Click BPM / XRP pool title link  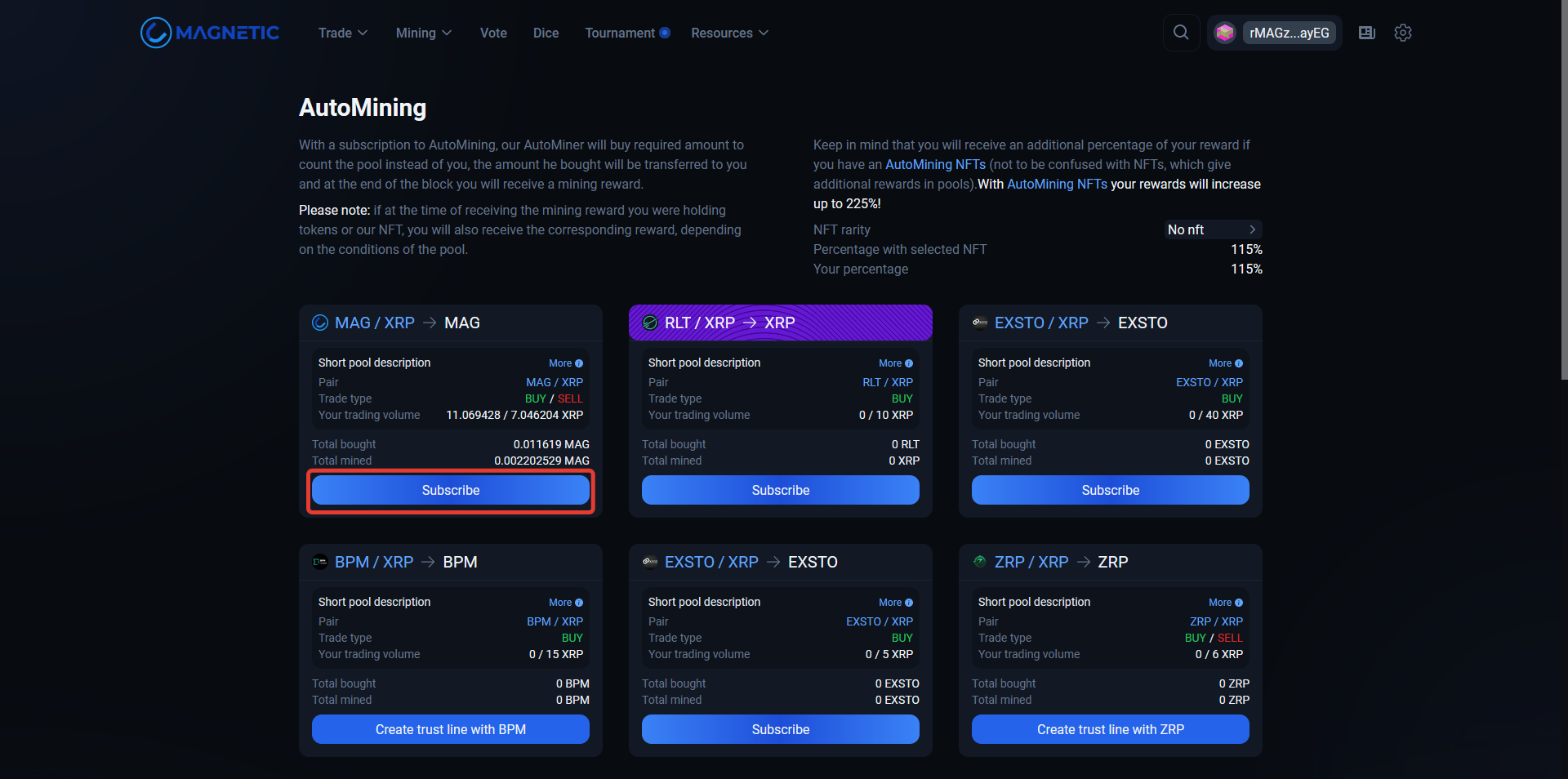[374, 562]
